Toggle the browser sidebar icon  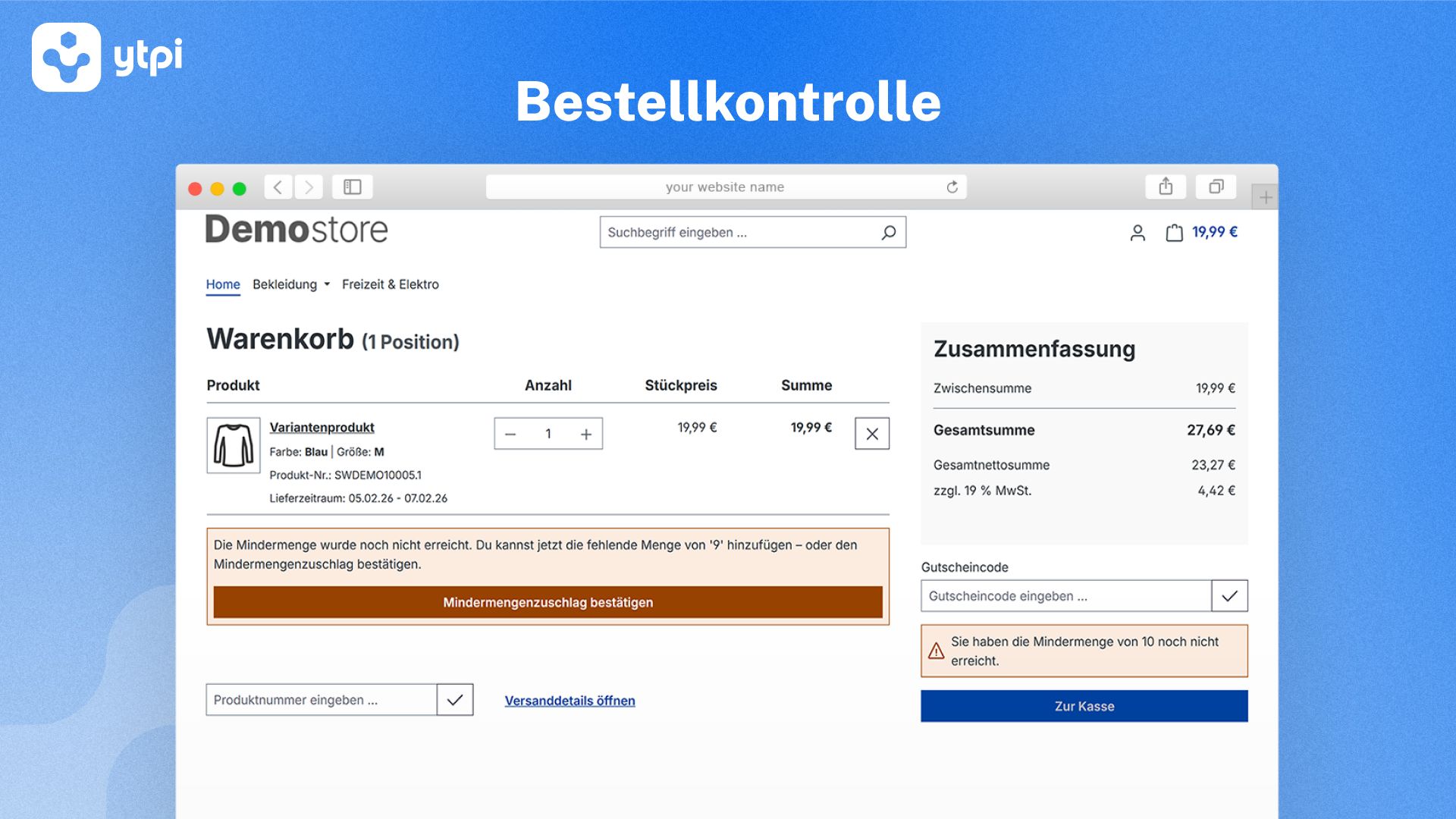pos(353,187)
